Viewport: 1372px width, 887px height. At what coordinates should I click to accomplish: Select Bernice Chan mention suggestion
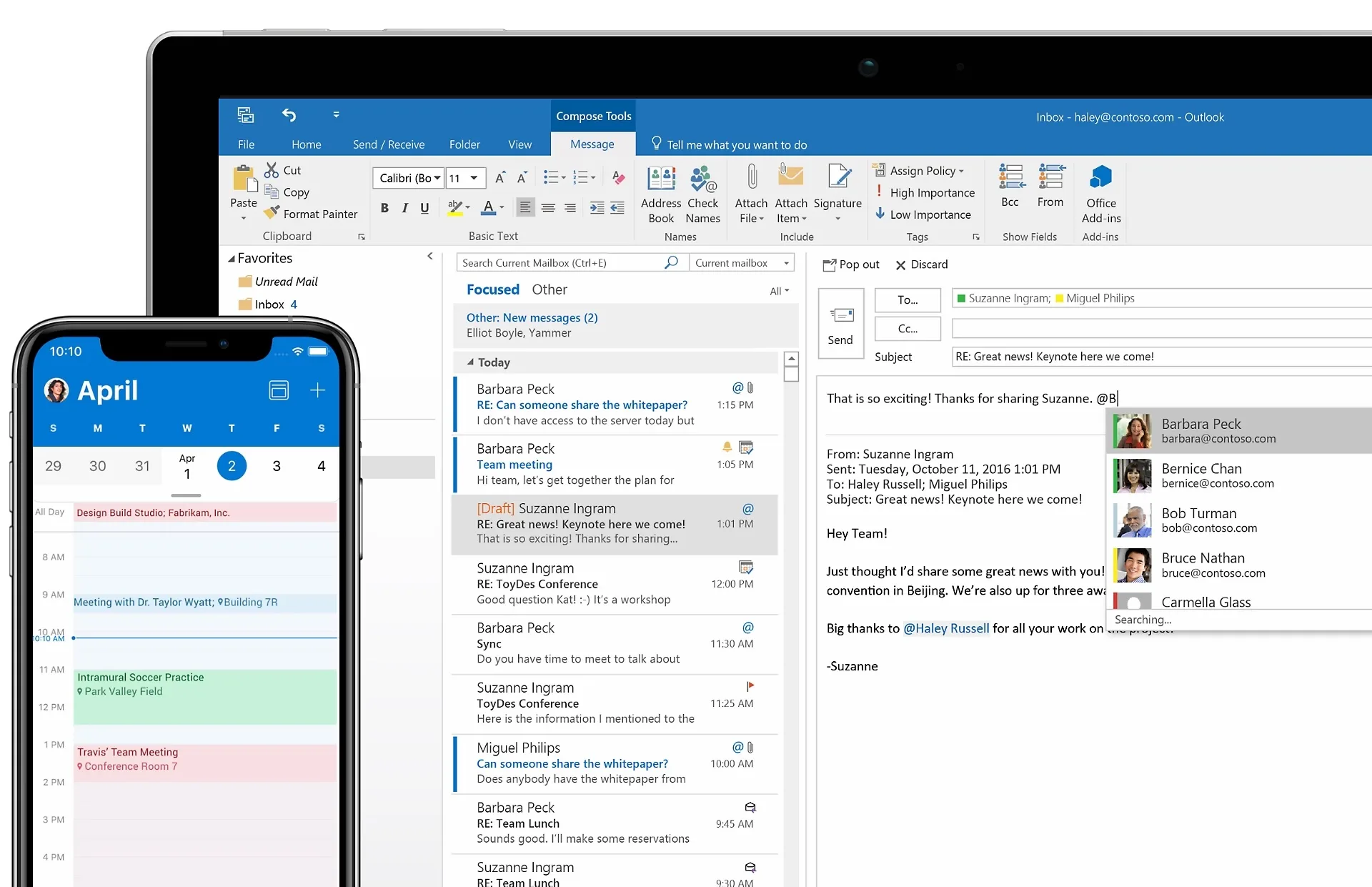click(x=1239, y=476)
